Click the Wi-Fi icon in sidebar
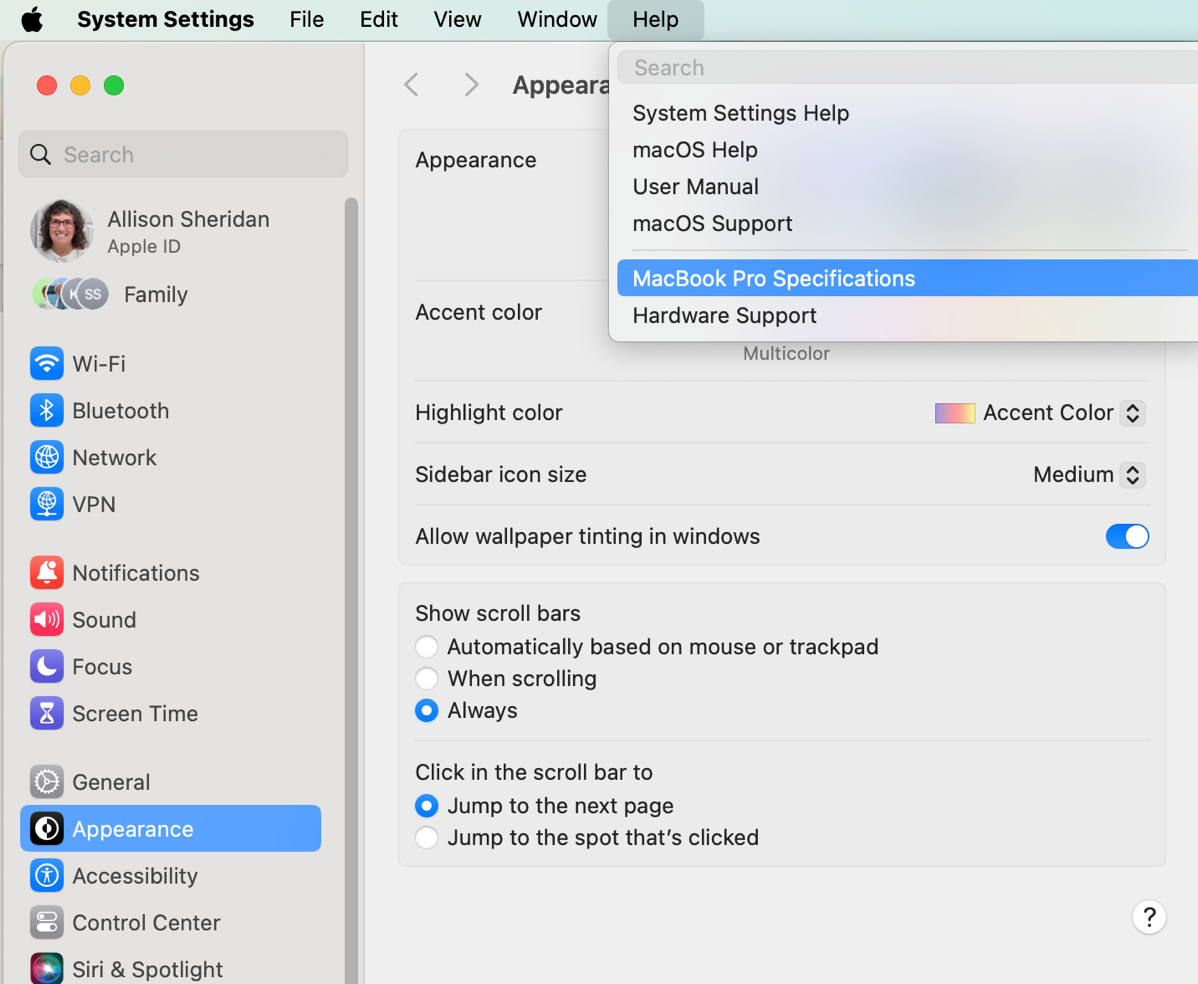This screenshot has width=1198, height=984. point(47,364)
